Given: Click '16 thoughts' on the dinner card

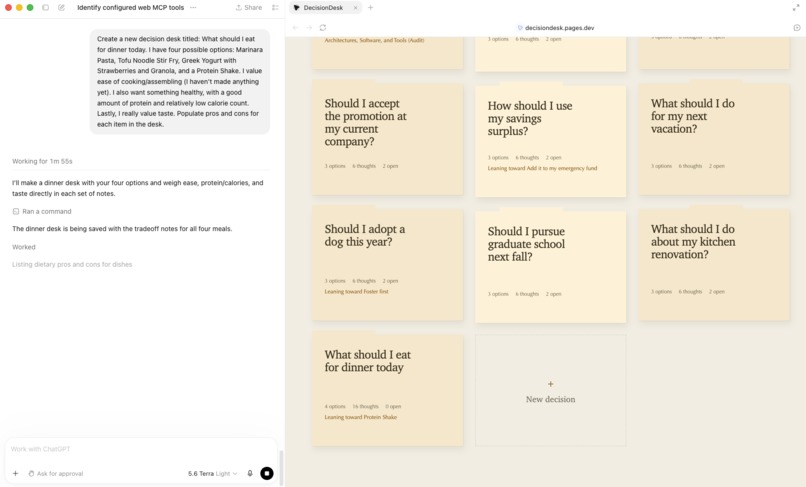Looking at the screenshot, I should click(x=365, y=406).
